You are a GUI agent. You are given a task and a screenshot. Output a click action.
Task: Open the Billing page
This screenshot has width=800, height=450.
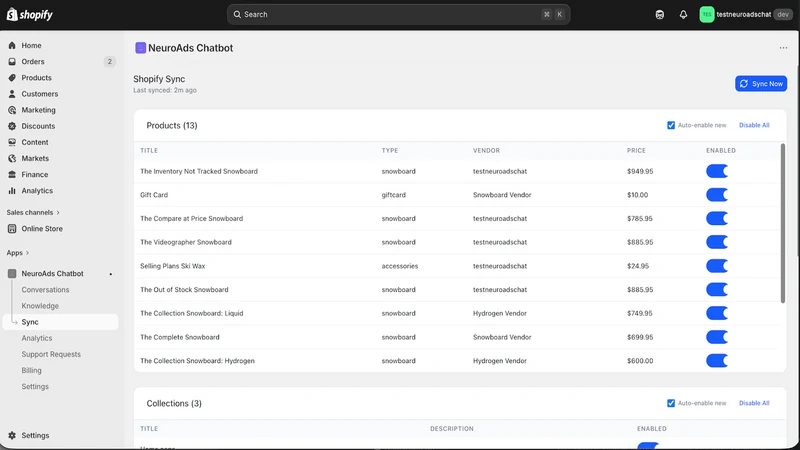pos(31,370)
